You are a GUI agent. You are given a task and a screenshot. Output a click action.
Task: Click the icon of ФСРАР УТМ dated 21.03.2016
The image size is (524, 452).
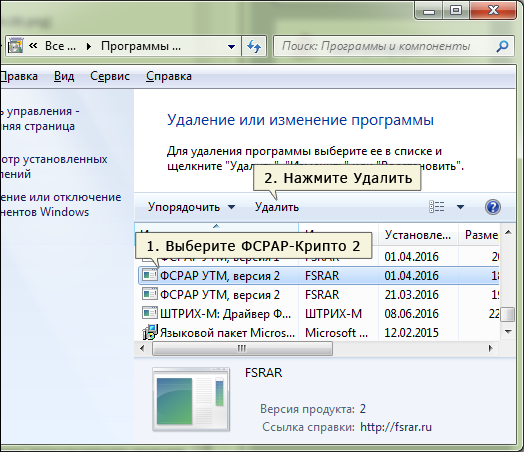coord(149,294)
